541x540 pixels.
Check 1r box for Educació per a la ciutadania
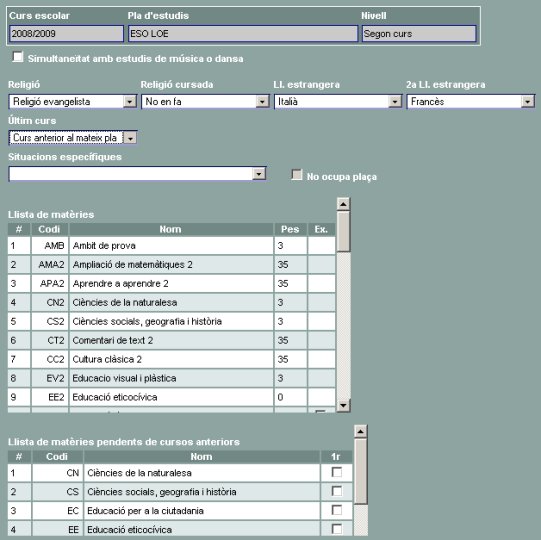(337, 510)
